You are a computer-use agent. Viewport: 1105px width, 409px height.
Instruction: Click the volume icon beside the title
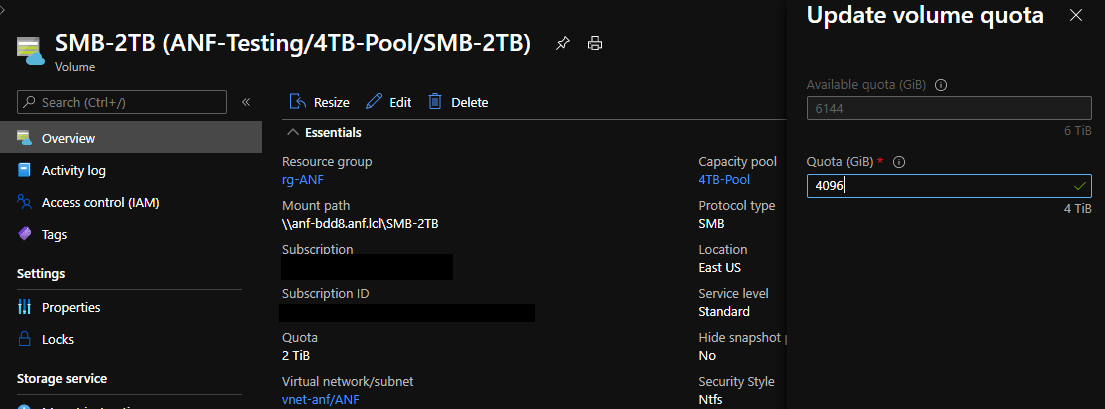click(30, 52)
